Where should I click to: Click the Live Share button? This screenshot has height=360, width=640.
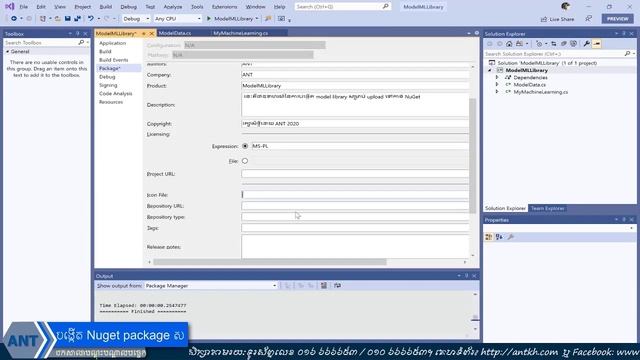pos(557,19)
